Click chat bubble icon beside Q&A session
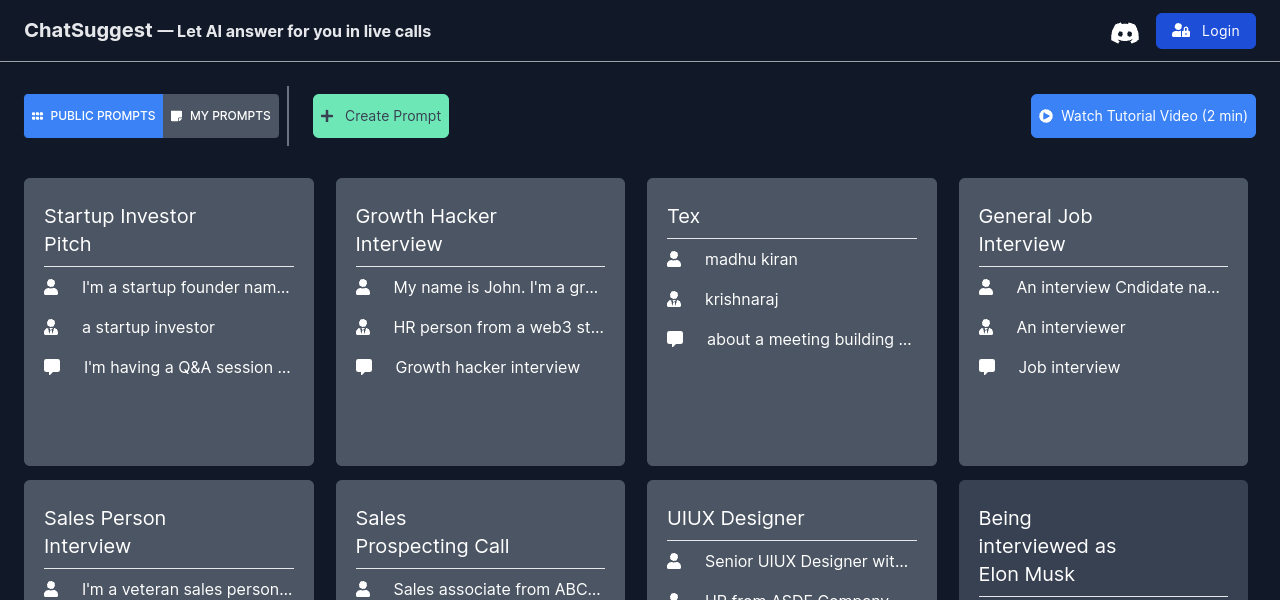The image size is (1280, 600). click(52, 367)
